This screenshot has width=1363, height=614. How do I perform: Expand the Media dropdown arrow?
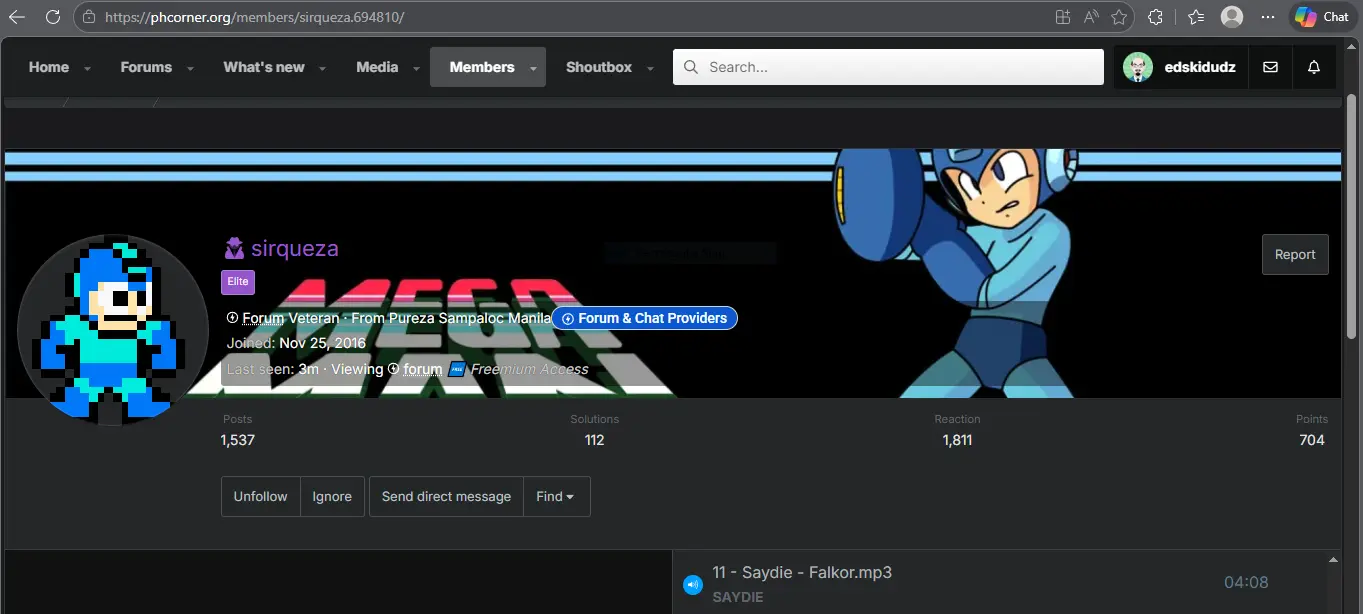pos(416,68)
